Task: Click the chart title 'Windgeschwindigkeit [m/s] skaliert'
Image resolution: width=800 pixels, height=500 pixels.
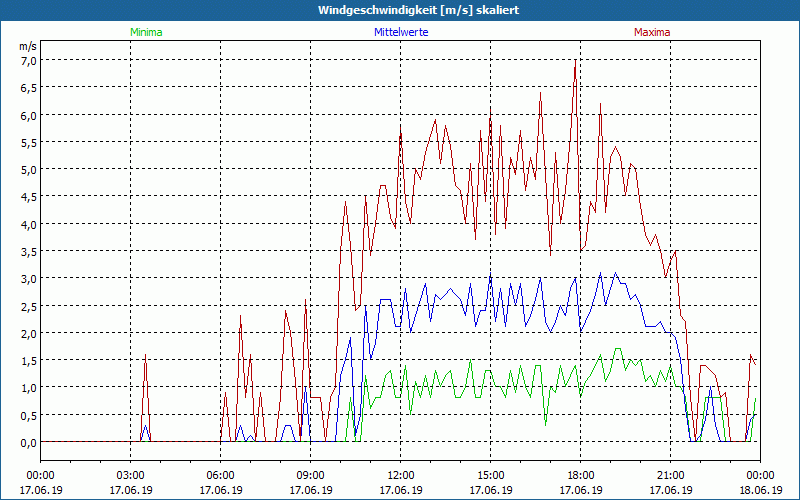Action: pos(418,10)
